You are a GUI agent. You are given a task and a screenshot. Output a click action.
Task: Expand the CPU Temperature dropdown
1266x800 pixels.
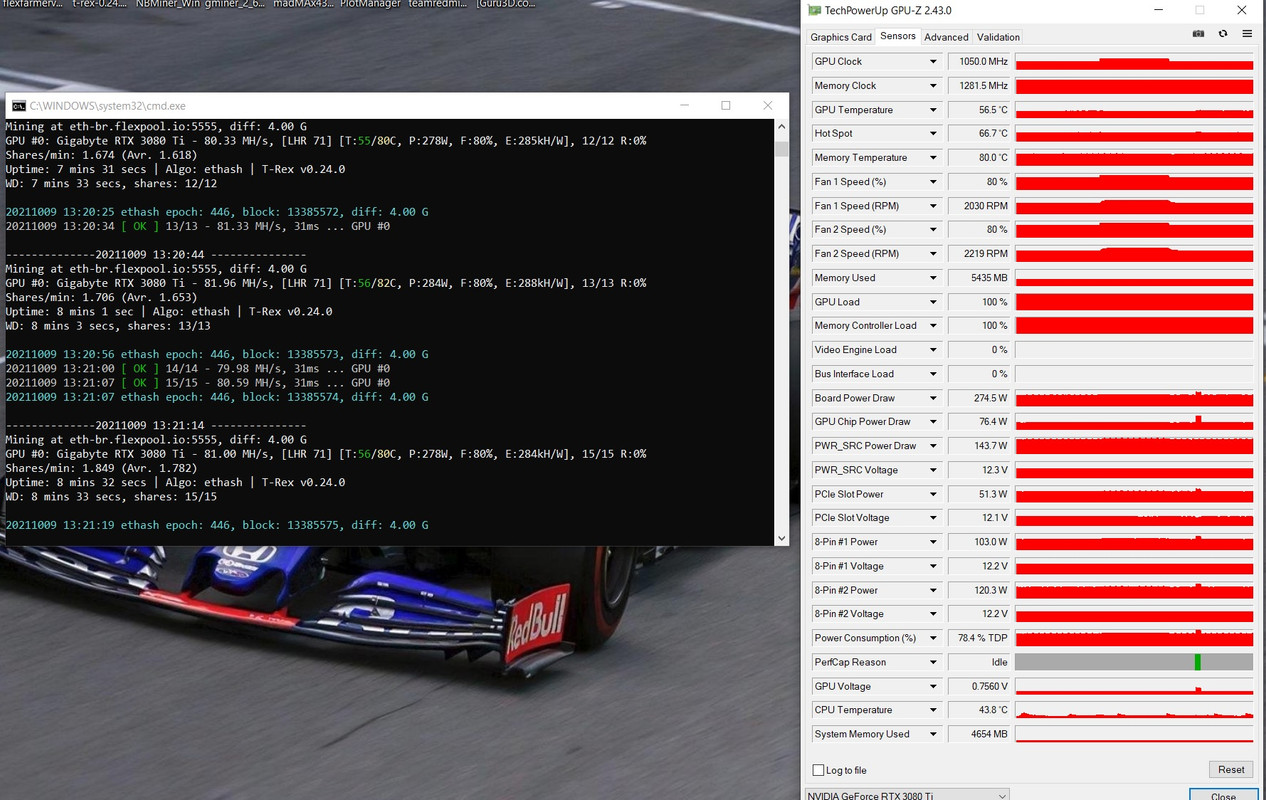(933, 710)
